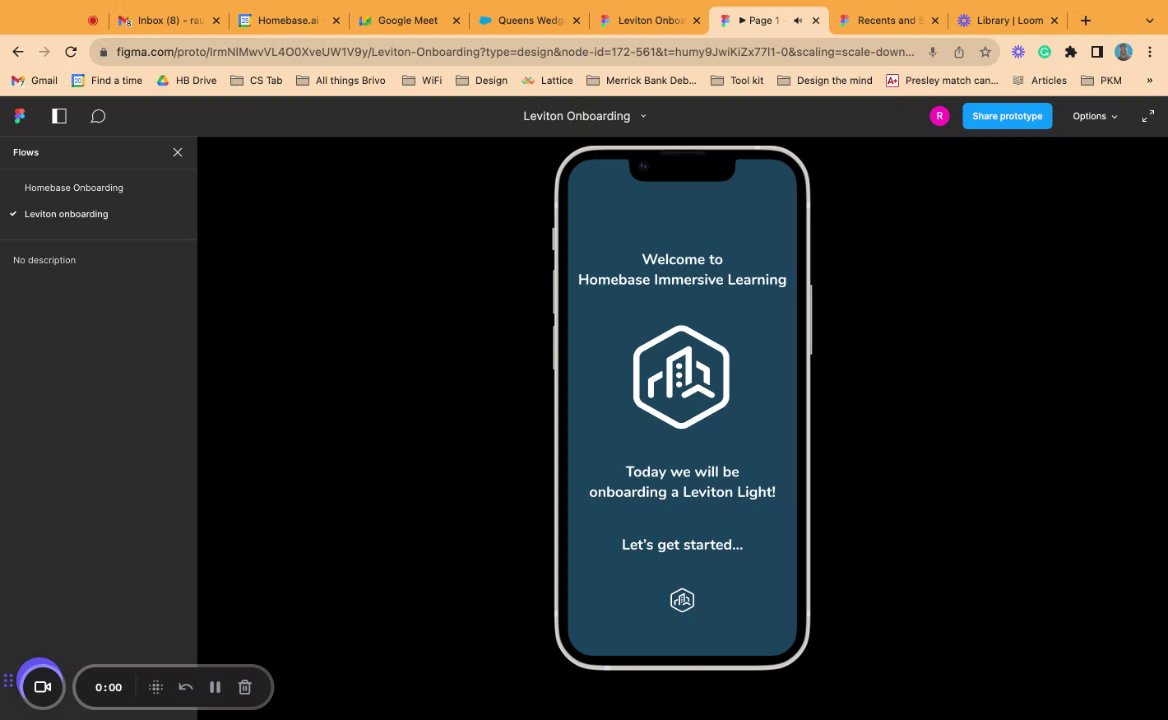Mute the Page 1 tab via speaker icon

coord(798,20)
